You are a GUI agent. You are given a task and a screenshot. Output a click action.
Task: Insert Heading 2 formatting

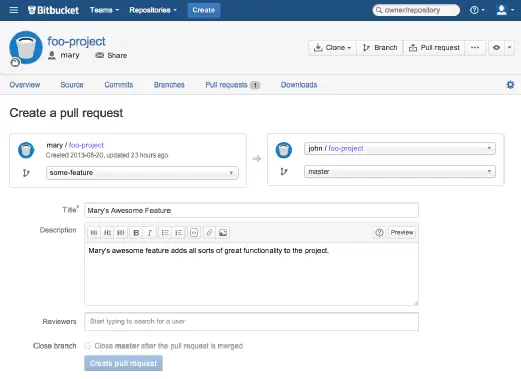107,233
